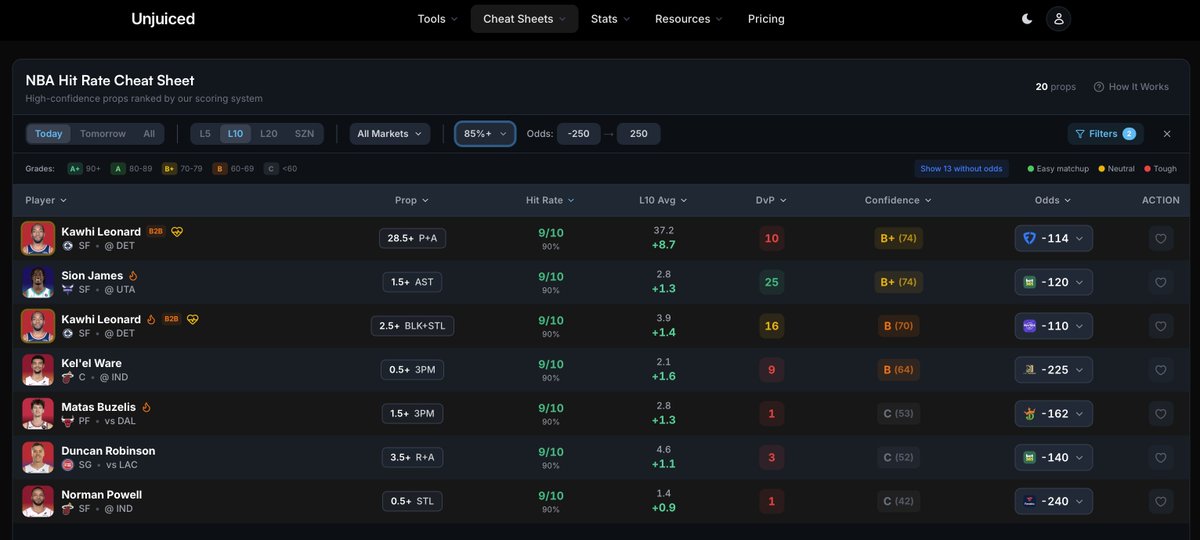Open the -162 odds dropdown for Matas Buzelis
Viewport: 1200px width, 540px height.
1054,414
